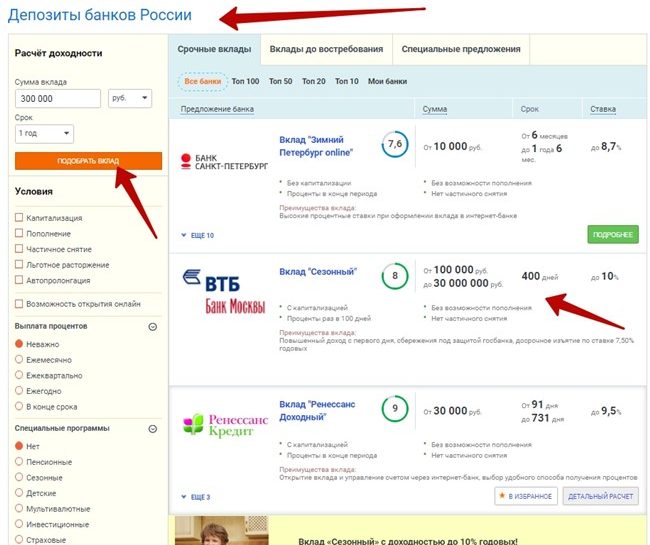
Task: Open the Вклад Ренессанс Доходный link
Action: (317, 411)
